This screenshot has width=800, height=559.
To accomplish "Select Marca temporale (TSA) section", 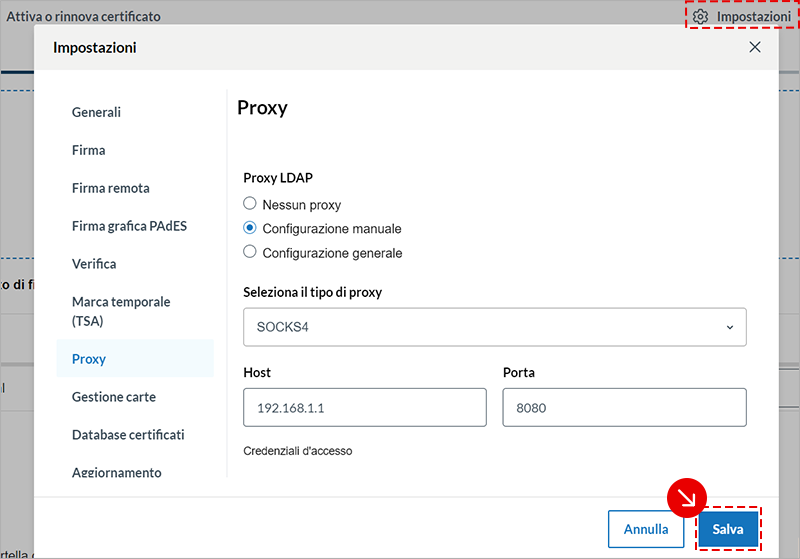I will [121, 311].
